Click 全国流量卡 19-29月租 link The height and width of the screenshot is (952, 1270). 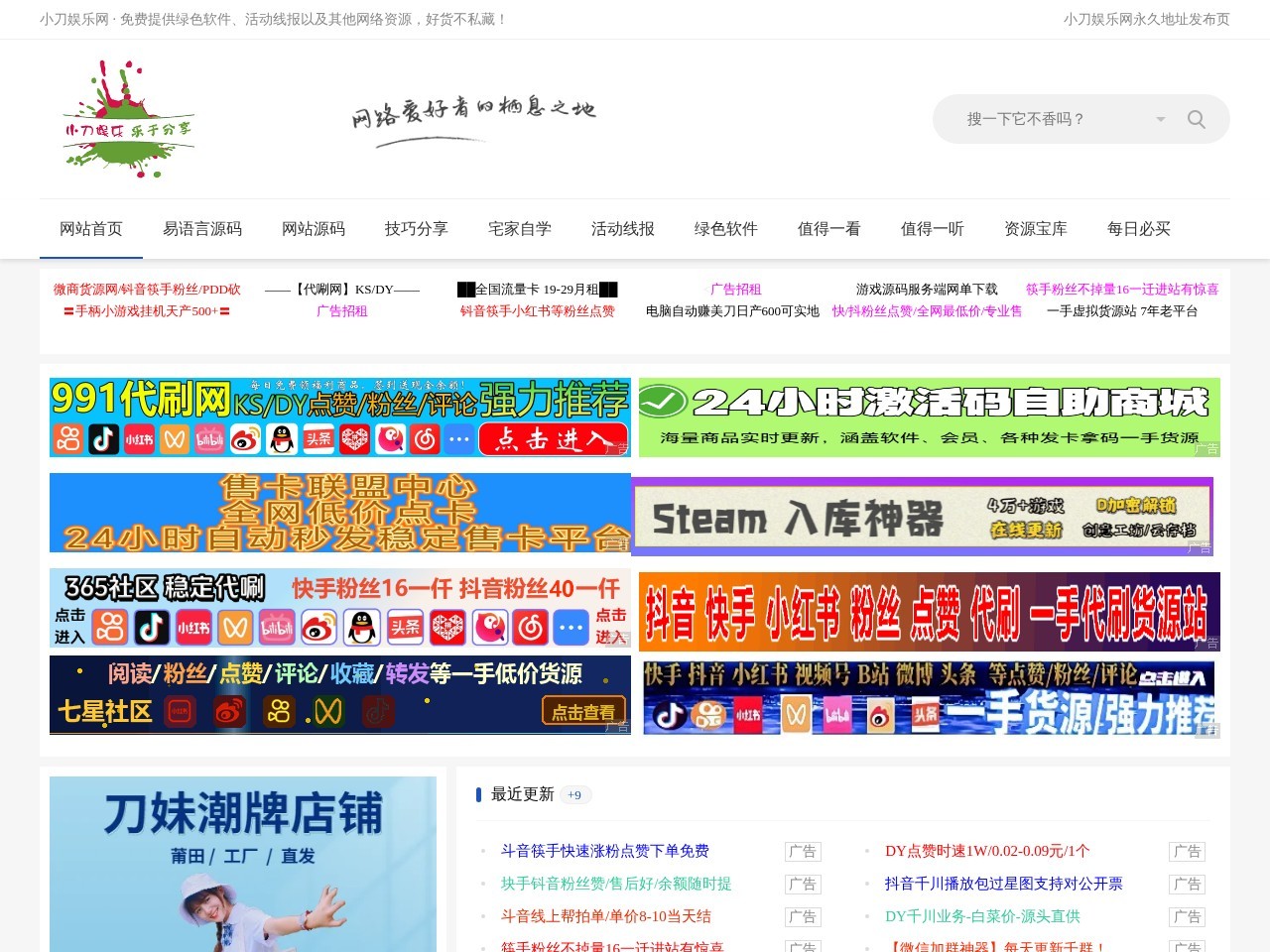click(538, 290)
